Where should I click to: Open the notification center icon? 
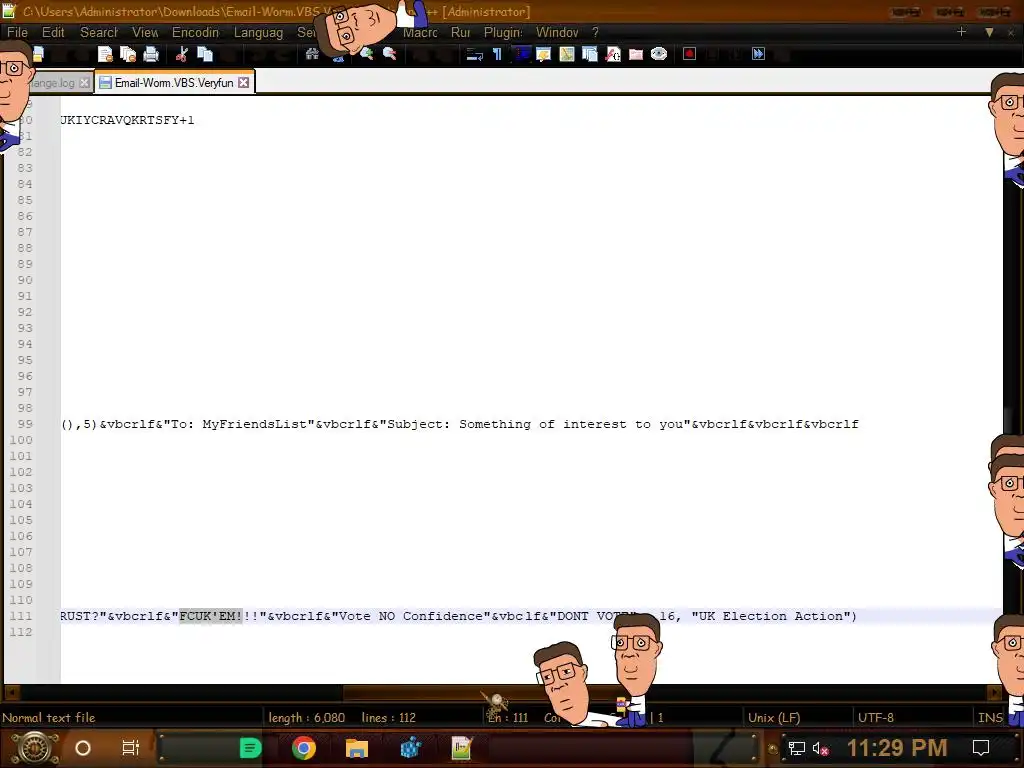[x=981, y=748]
